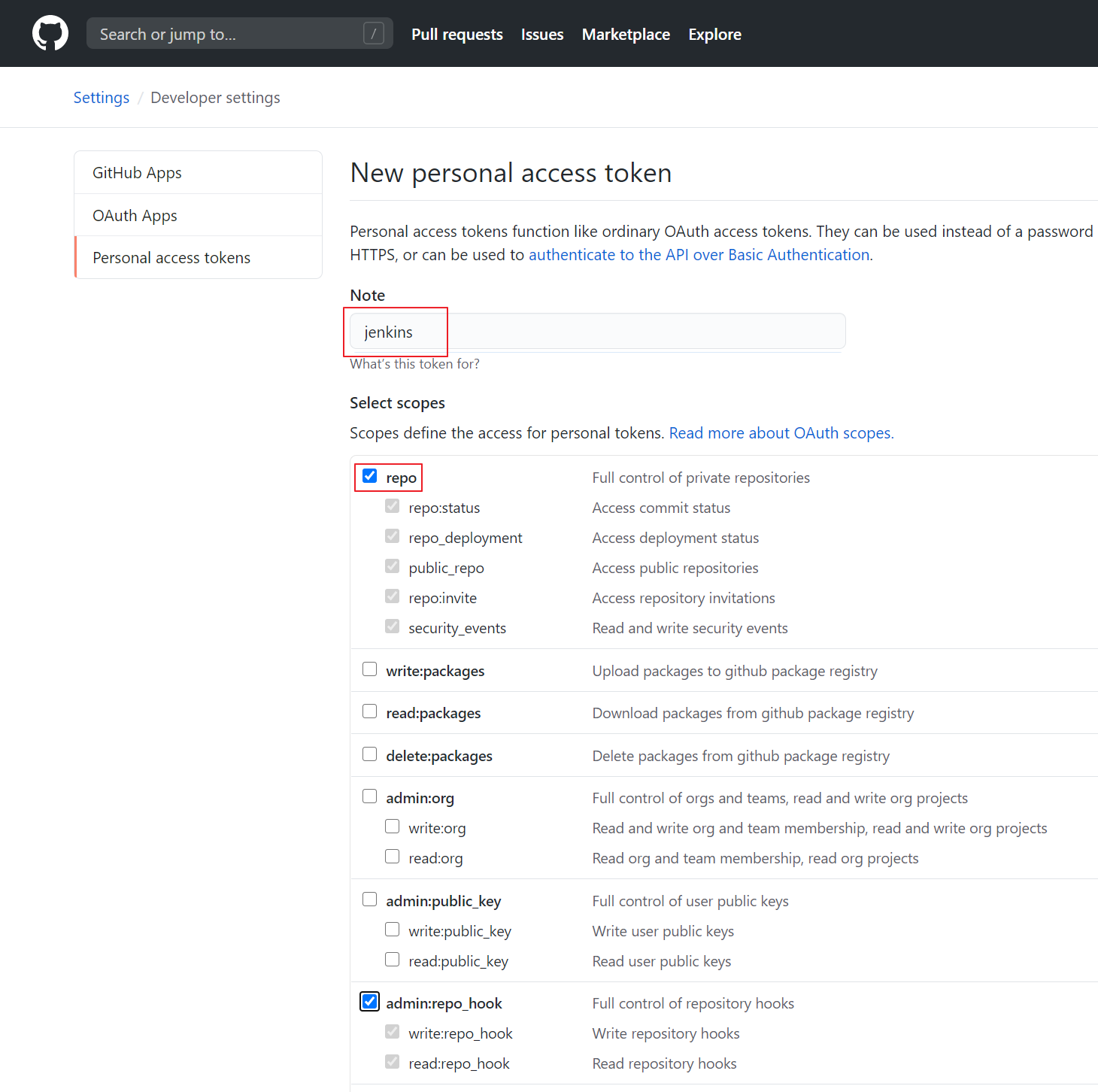
Task: Click 'Read user public keys' description
Action: coord(662,961)
